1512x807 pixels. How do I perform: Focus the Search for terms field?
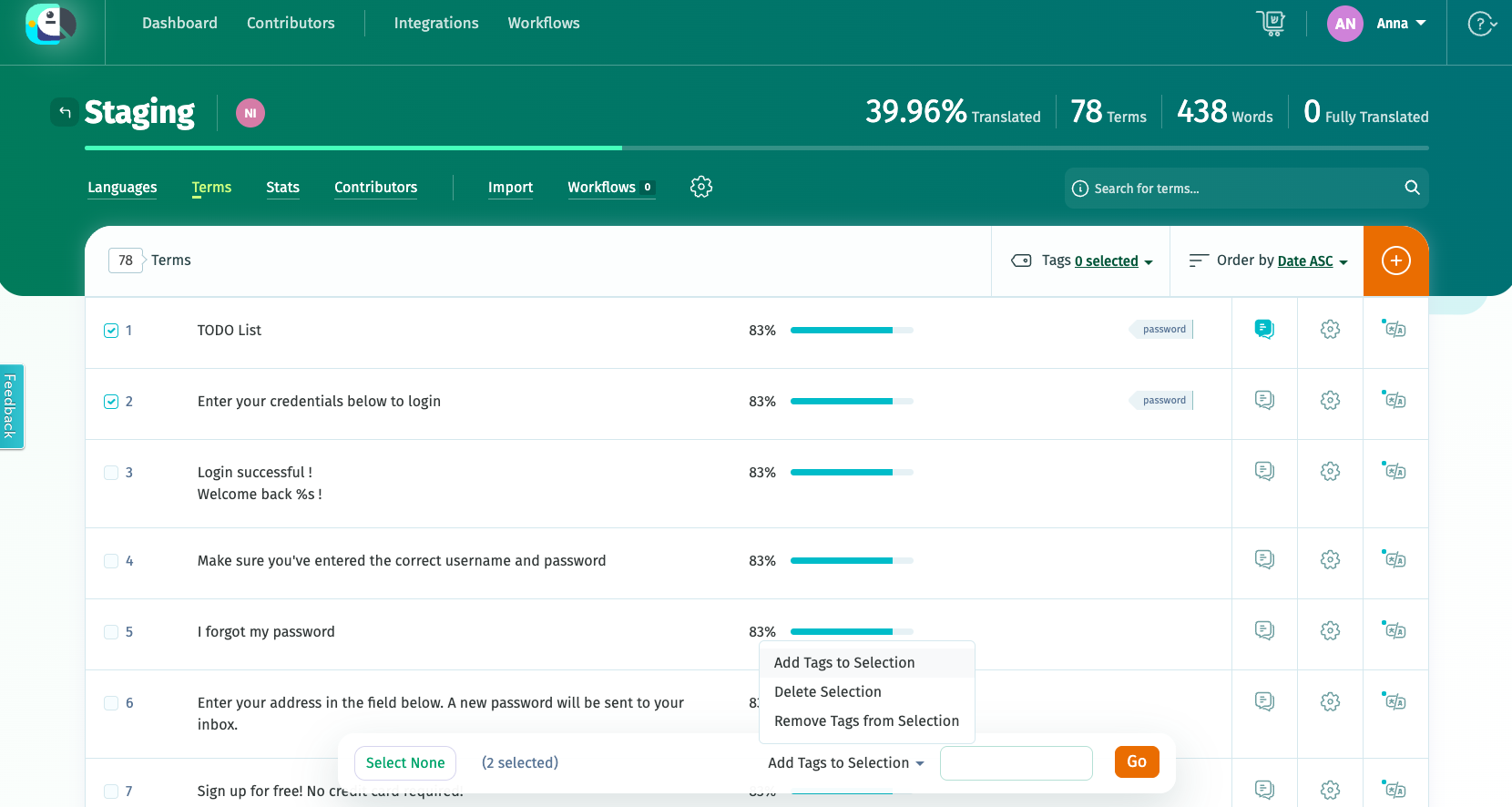[x=1246, y=189]
